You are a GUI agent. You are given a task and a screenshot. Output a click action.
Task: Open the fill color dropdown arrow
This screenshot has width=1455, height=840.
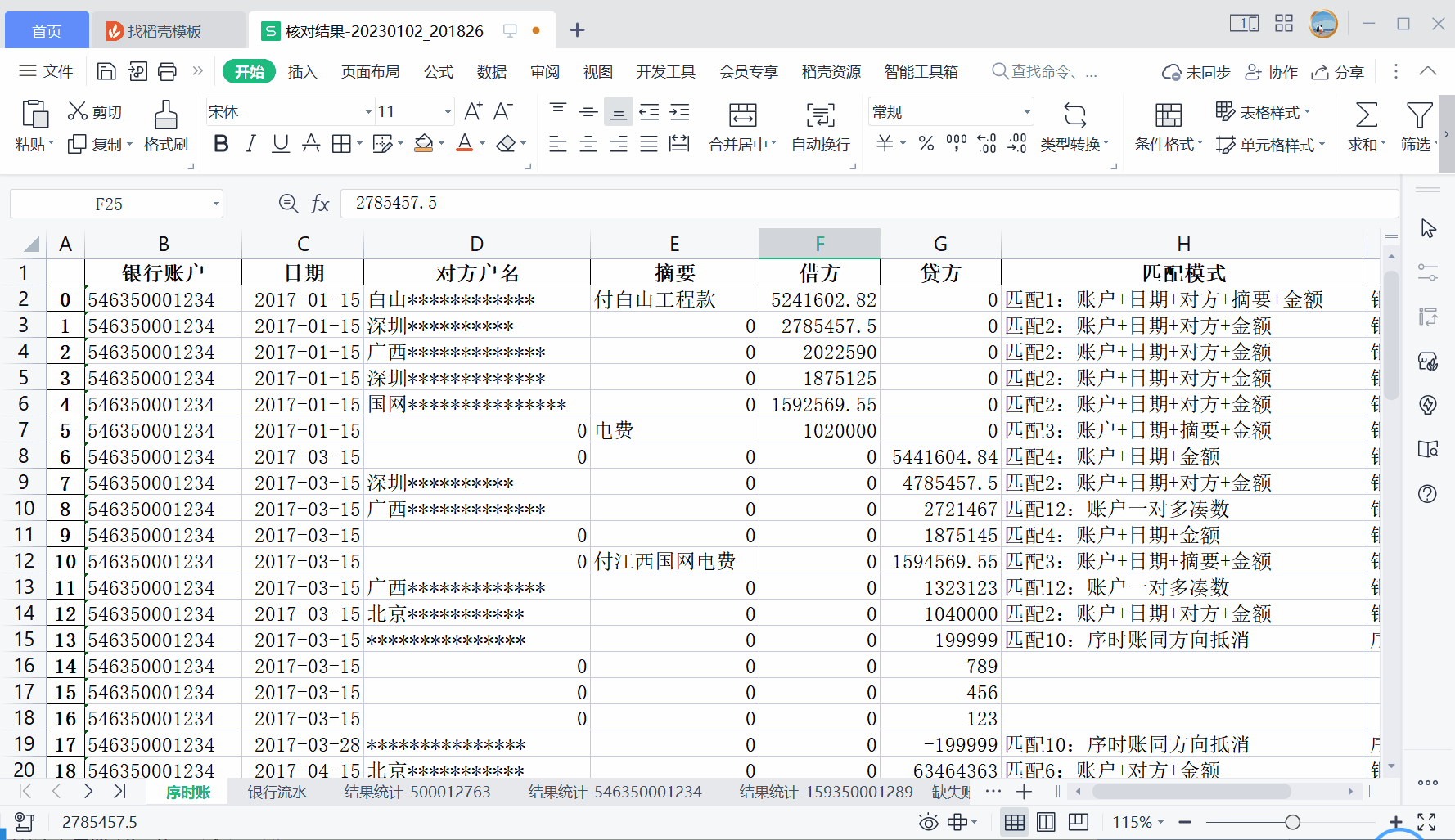(x=441, y=144)
